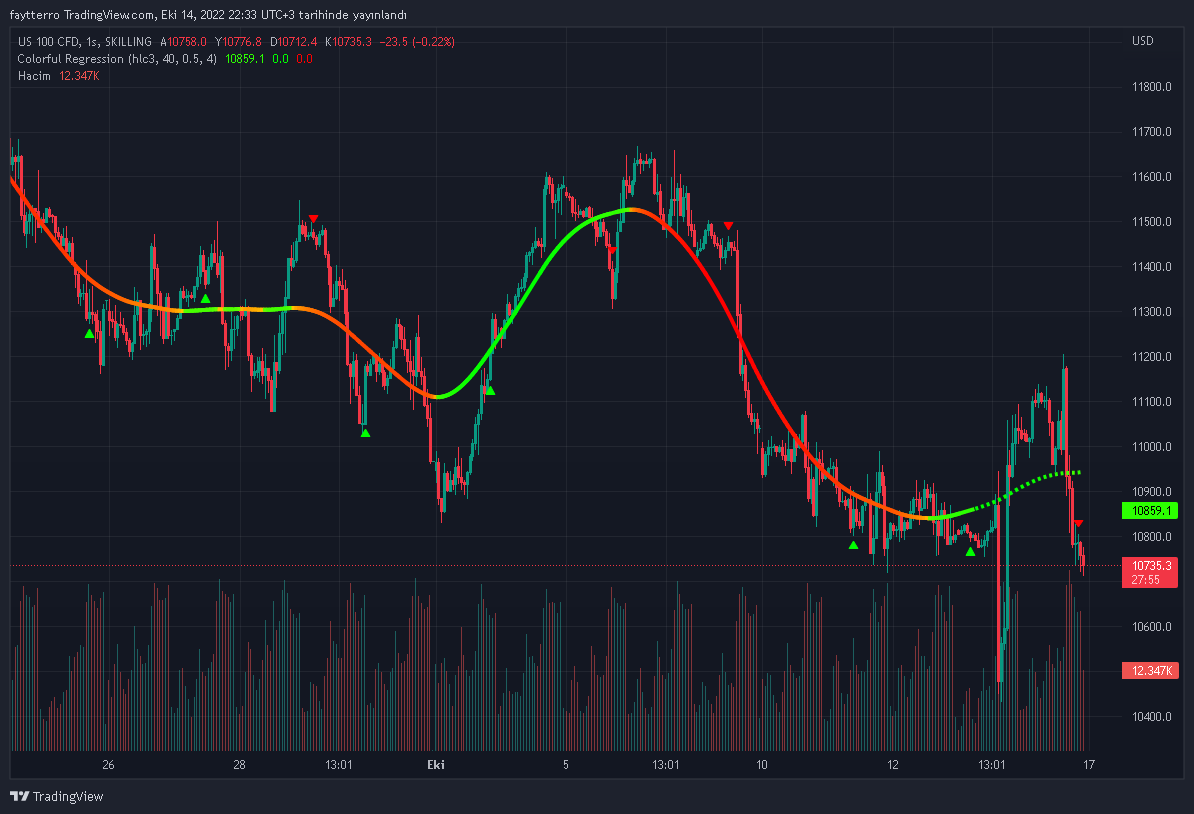Click the 11200.0 price axis label
1194x814 pixels.
point(1151,356)
